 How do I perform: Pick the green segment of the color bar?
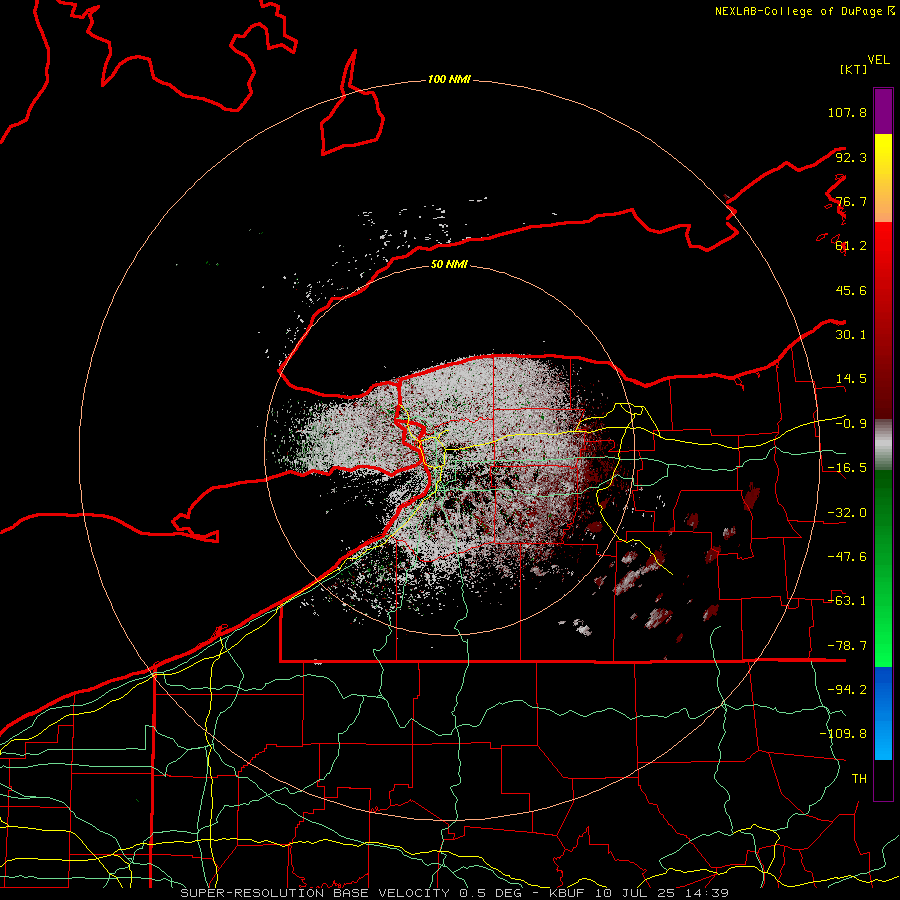(883, 568)
